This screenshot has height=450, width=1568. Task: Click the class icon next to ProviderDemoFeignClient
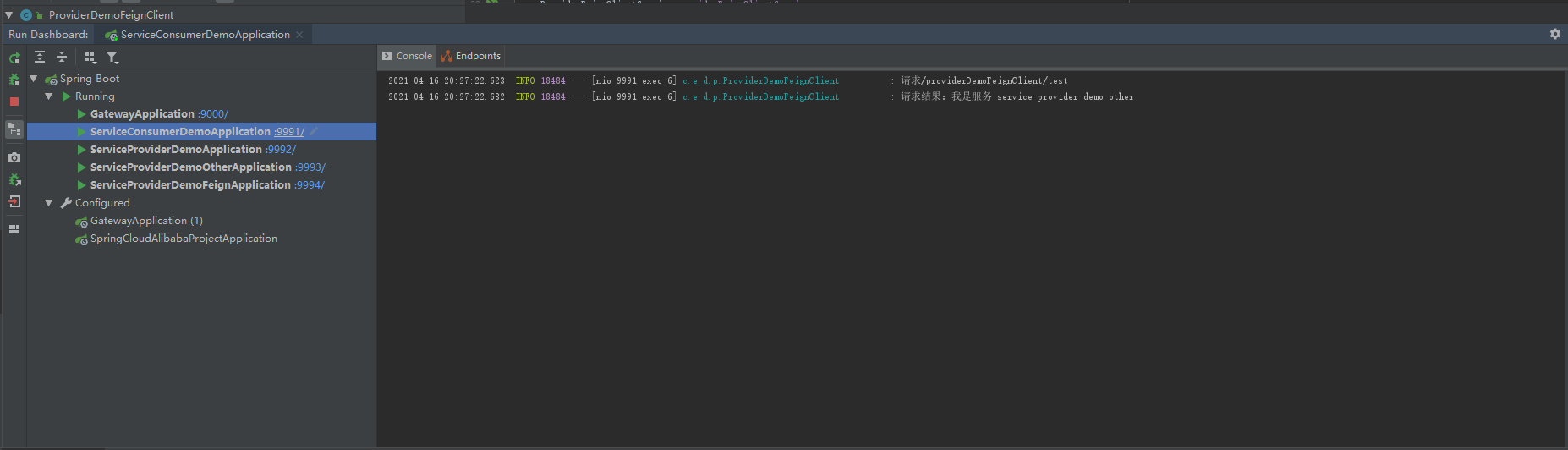[x=26, y=15]
